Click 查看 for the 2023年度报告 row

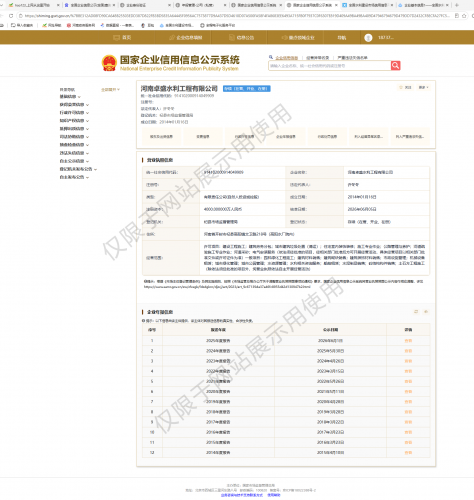click(x=408, y=361)
